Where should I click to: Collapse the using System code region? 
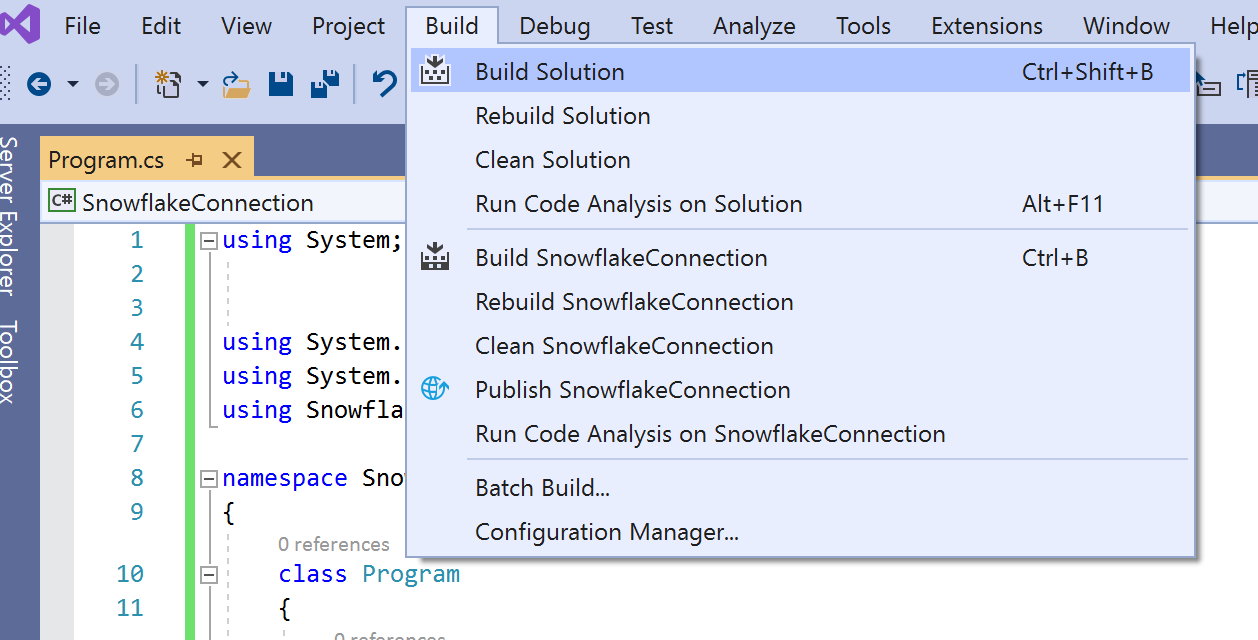tap(207, 240)
